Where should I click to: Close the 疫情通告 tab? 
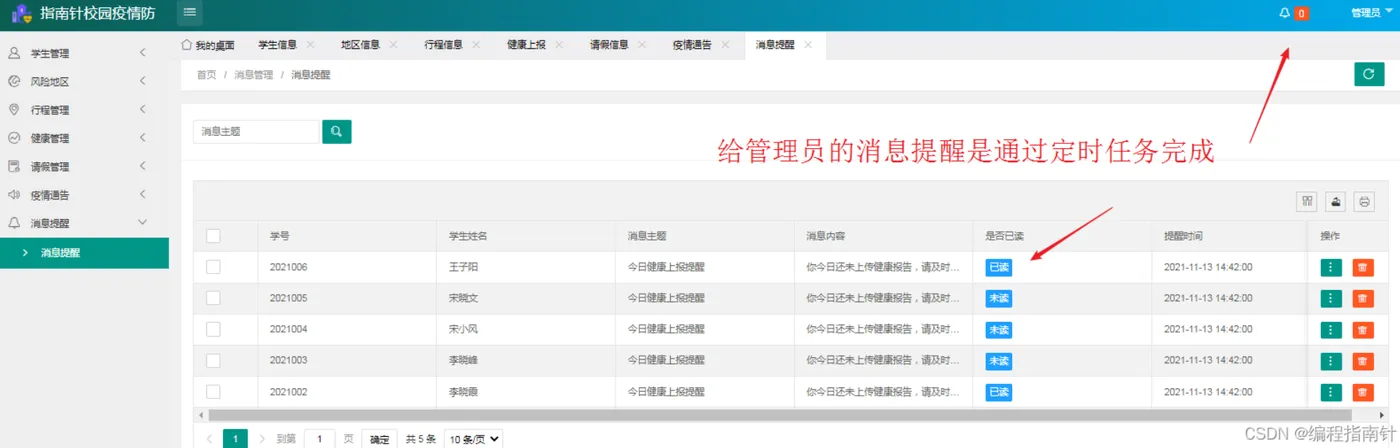[725, 45]
